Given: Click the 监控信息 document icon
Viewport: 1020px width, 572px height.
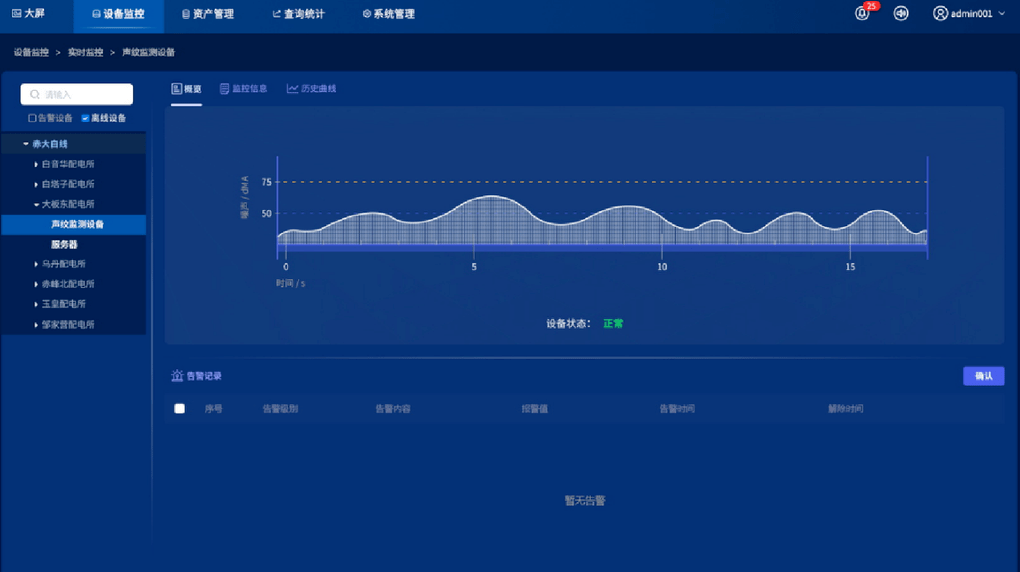Looking at the screenshot, I should (224, 89).
